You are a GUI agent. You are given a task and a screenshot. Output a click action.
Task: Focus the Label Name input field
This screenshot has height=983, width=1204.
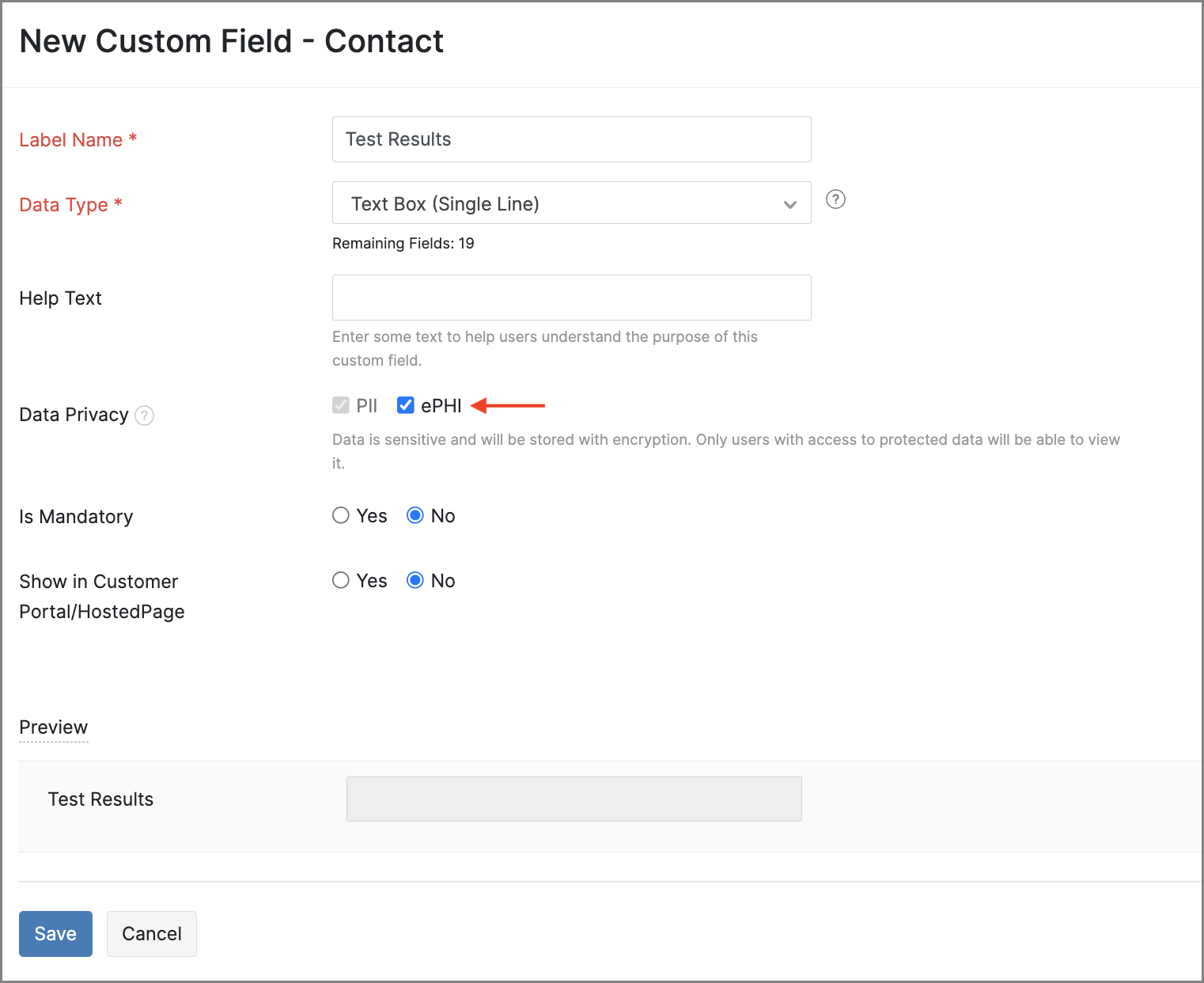click(571, 139)
